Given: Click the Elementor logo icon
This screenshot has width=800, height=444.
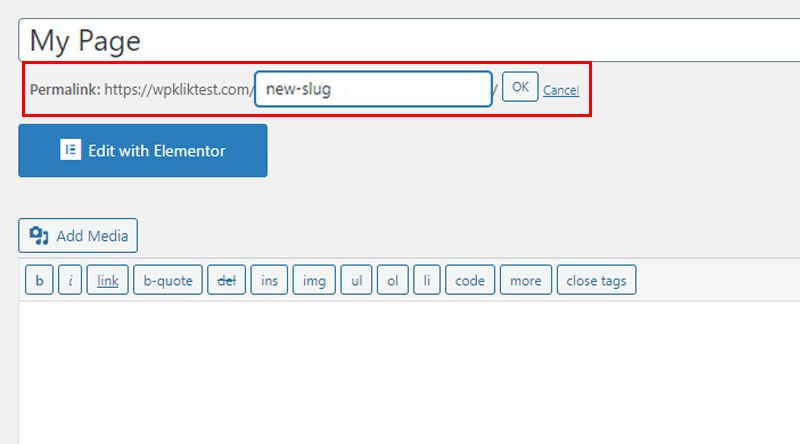Looking at the screenshot, I should (70, 150).
